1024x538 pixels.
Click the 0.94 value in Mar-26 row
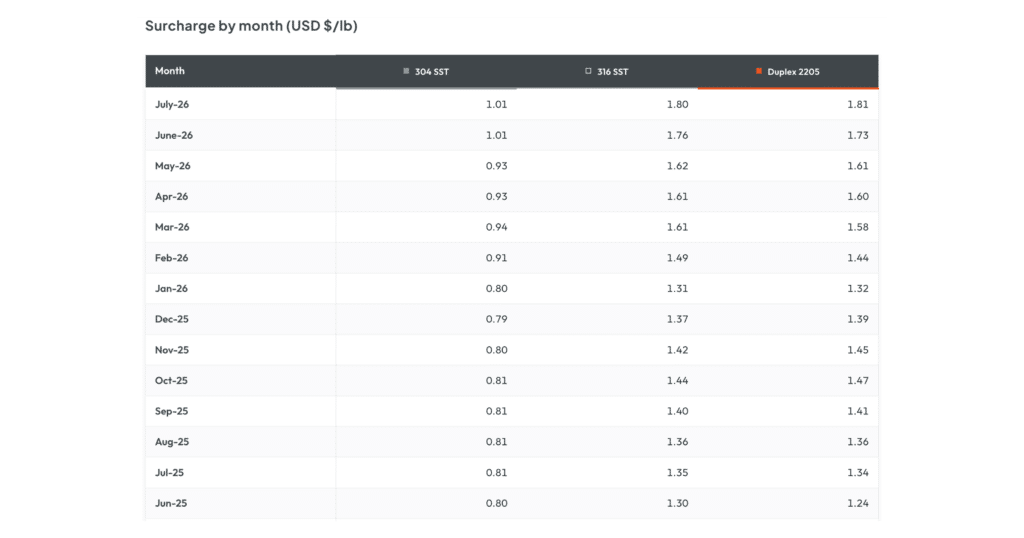pos(496,227)
